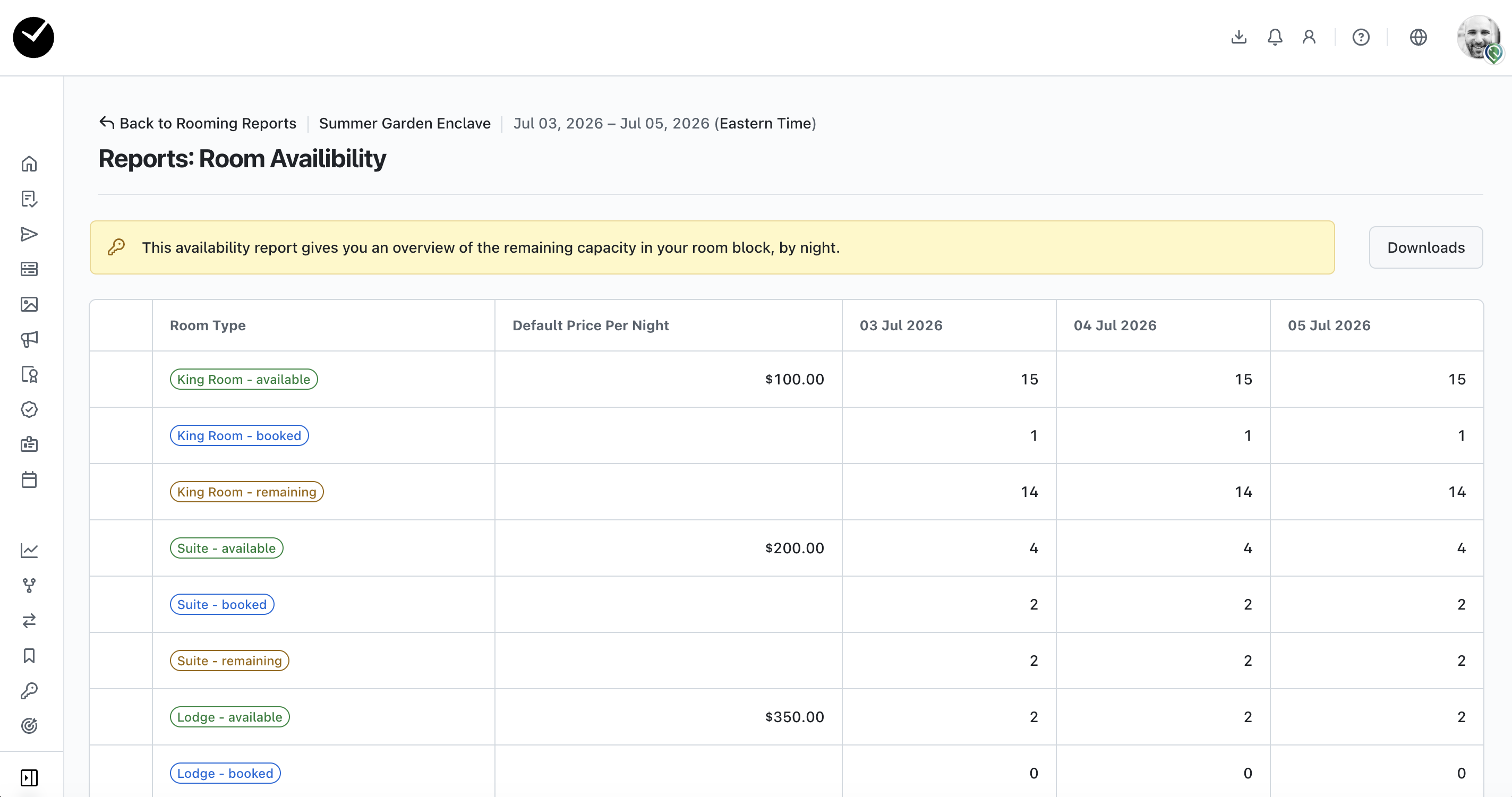1512x797 pixels.
Task: Toggle the sidebar collapse panel icon
Action: [29, 778]
